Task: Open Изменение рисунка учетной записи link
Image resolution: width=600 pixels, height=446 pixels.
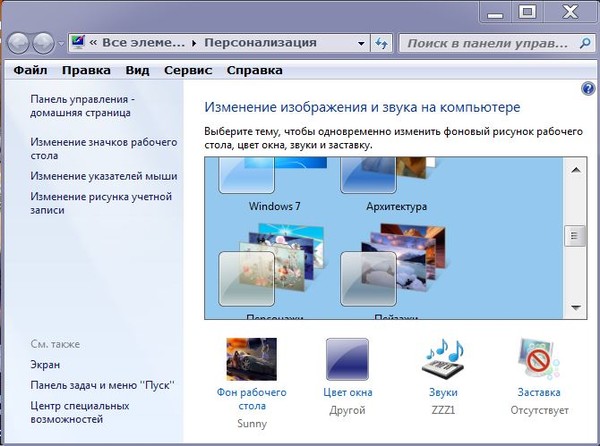Action: [101, 203]
